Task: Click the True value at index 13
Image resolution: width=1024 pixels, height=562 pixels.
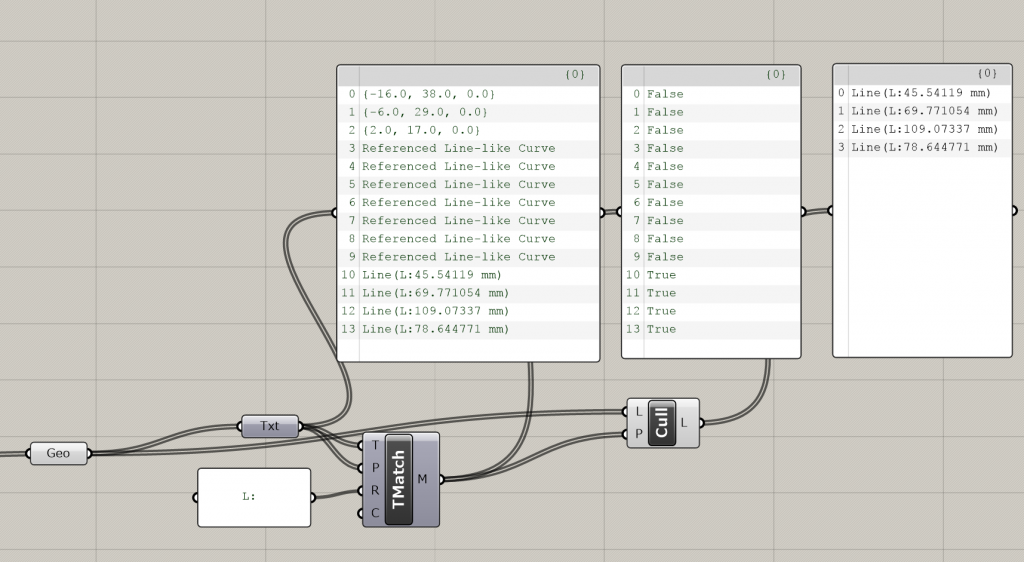Action: pyautogui.click(x=711, y=329)
